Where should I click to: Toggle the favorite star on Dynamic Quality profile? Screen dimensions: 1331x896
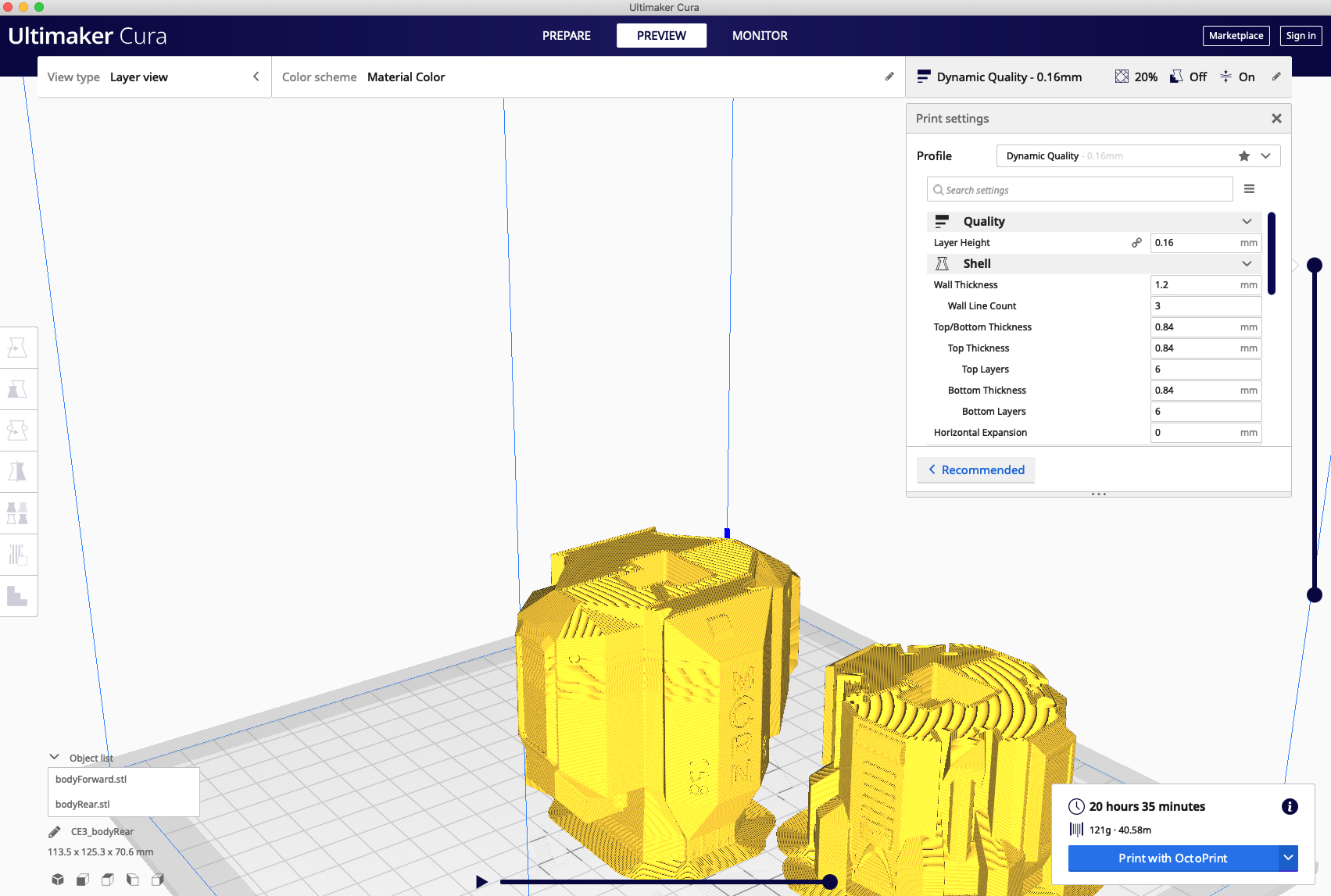coord(1243,155)
